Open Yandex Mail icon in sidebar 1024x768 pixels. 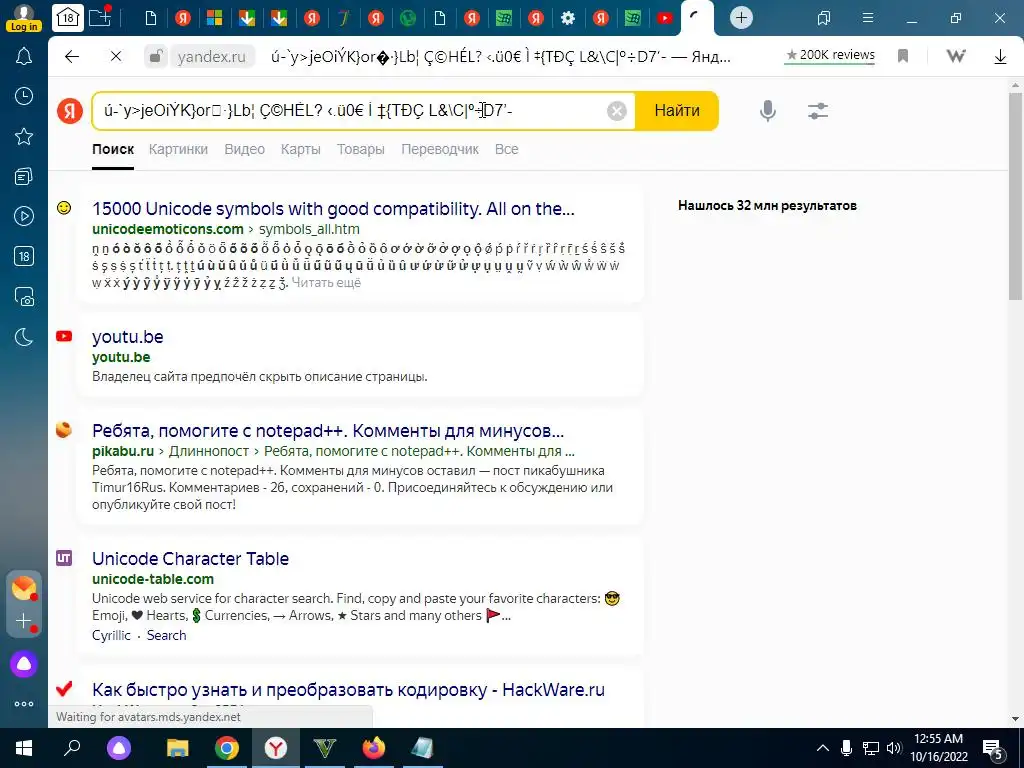pos(24,588)
